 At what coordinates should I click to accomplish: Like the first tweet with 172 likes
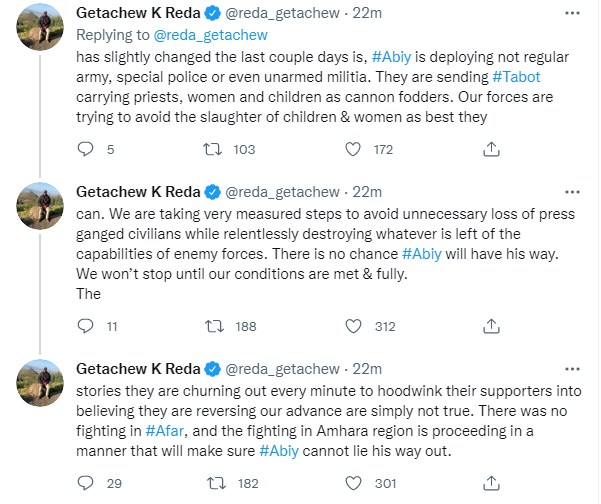(352, 150)
